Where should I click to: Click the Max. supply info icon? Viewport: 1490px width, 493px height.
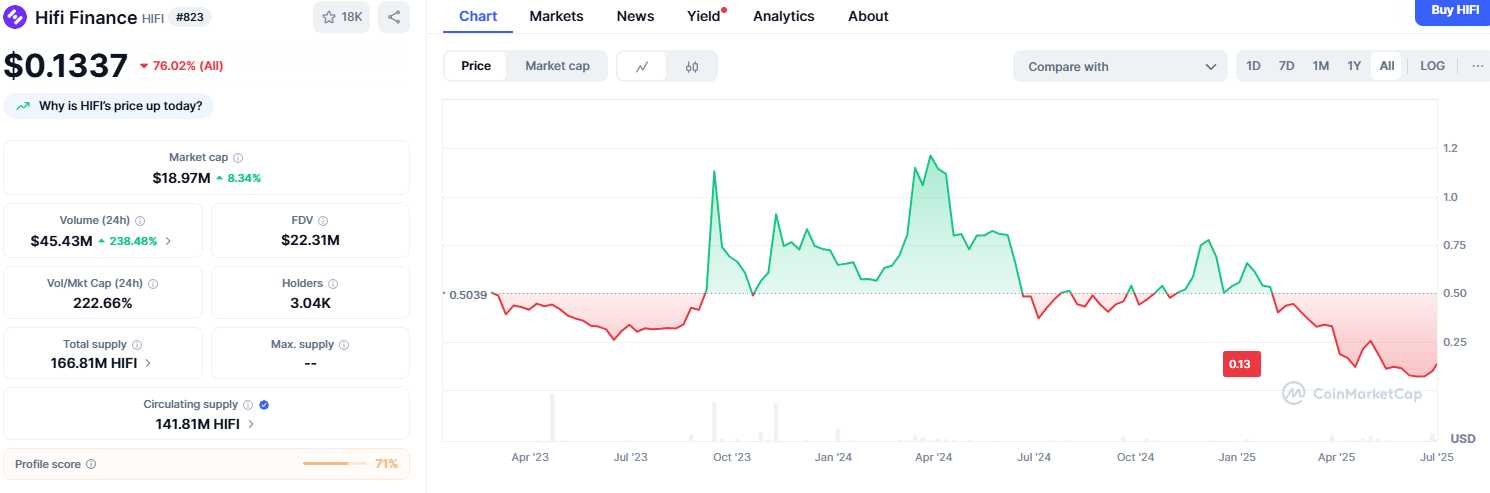click(x=344, y=345)
